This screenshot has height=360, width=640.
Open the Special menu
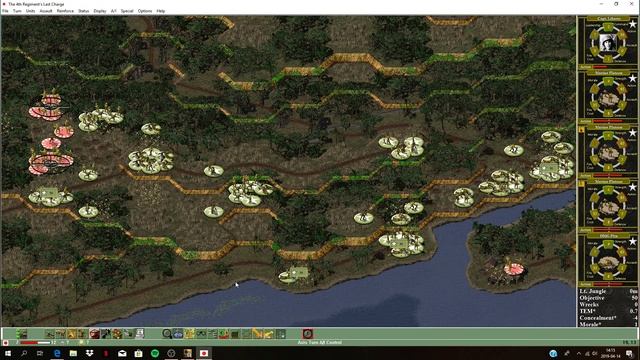tap(127, 11)
